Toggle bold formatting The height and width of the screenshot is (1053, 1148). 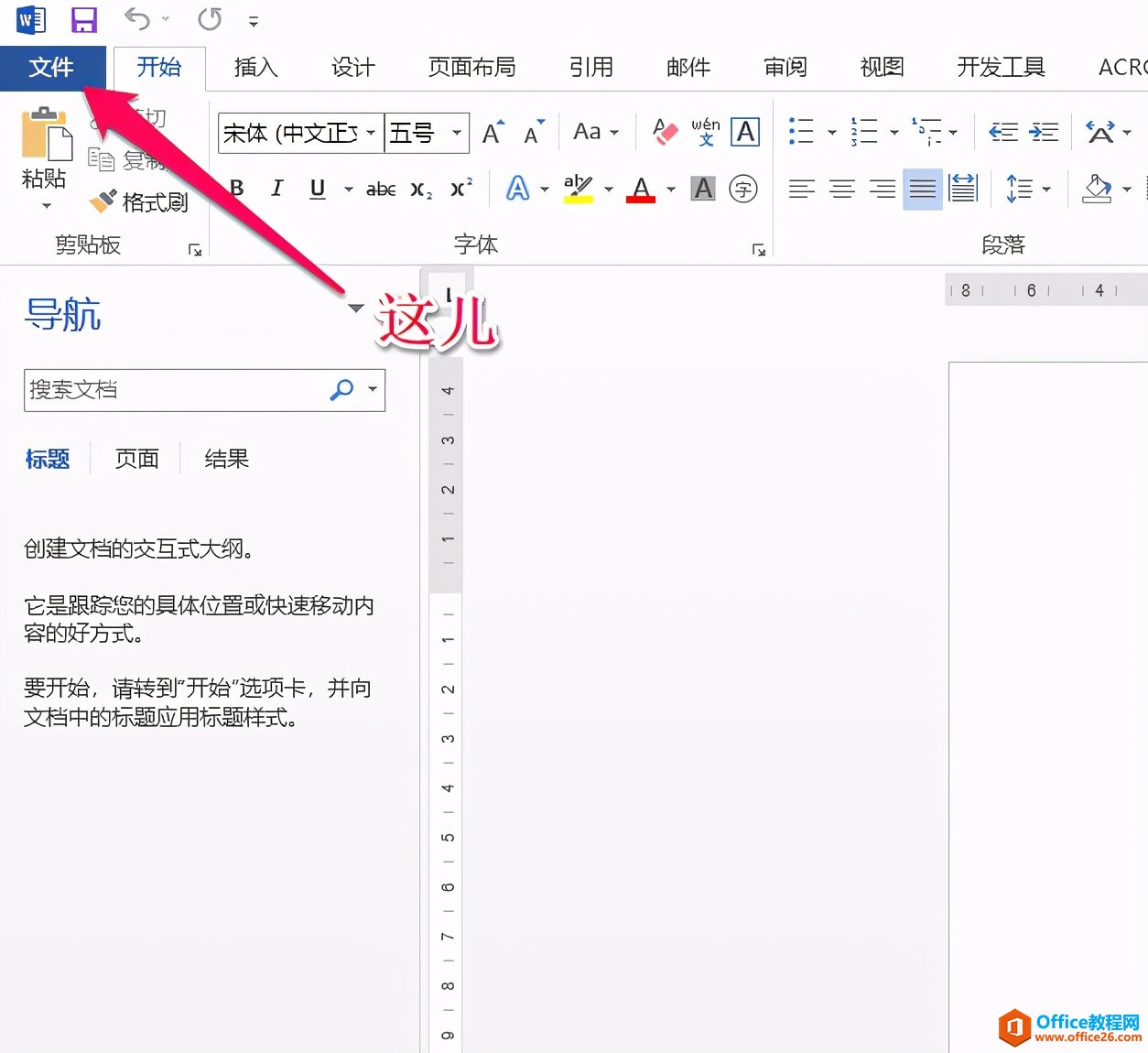236,189
